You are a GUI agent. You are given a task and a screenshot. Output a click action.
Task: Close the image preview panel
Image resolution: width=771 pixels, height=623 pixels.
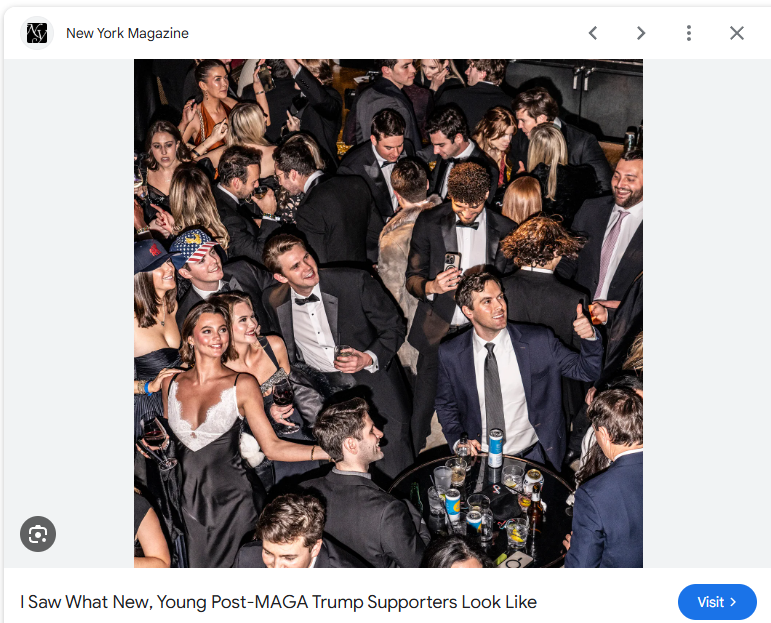tap(737, 33)
